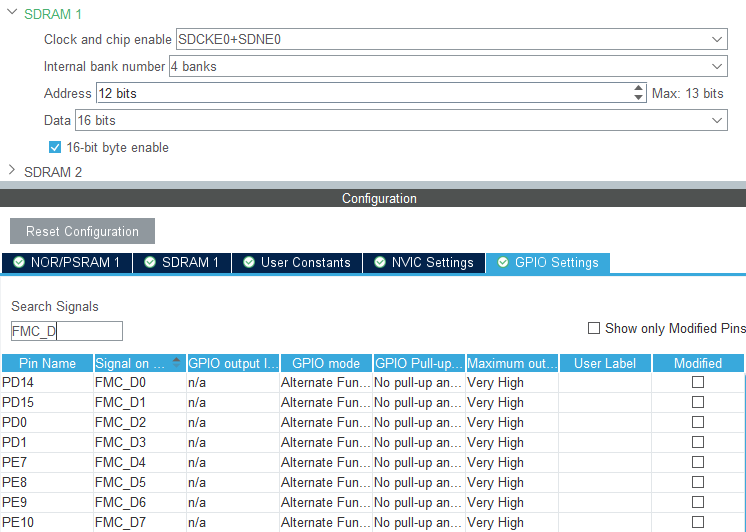Click the FMC_D7 signal cell

139,522
